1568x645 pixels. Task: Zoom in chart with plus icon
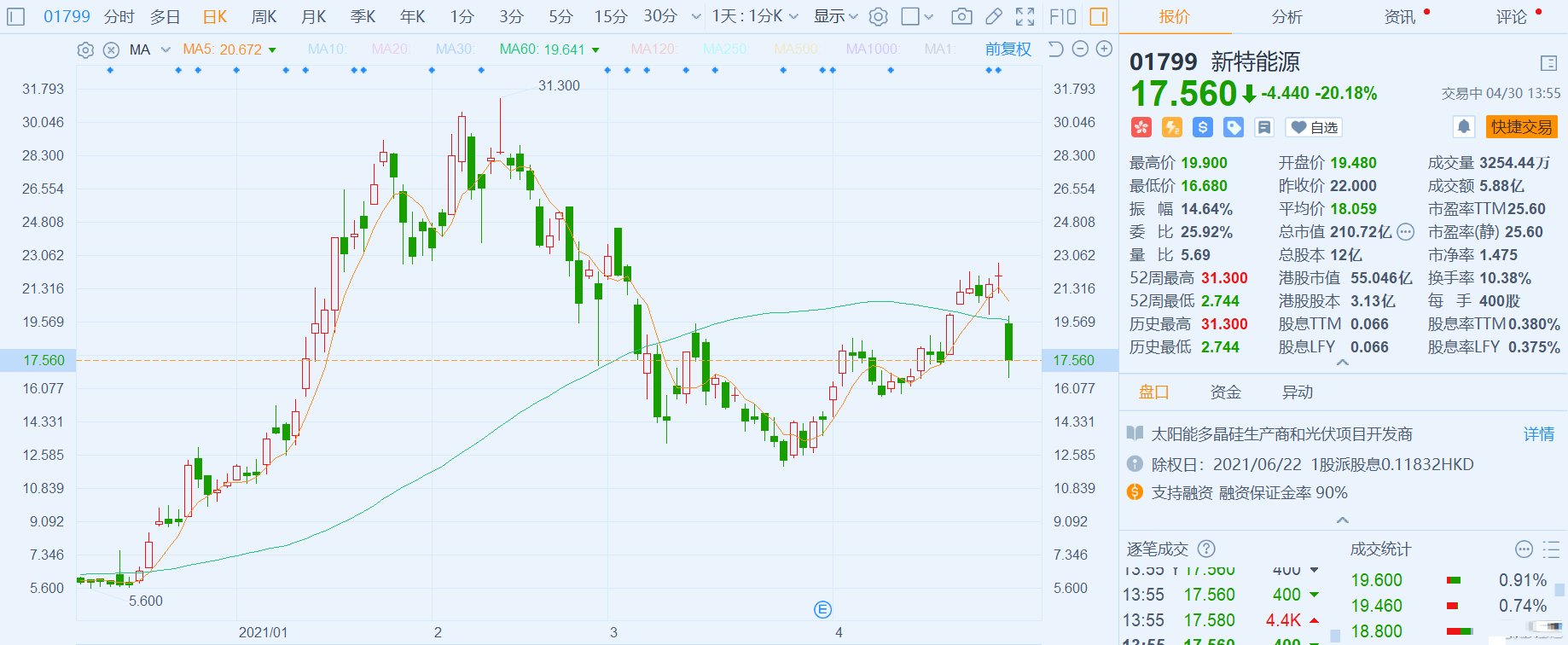click(1104, 49)
